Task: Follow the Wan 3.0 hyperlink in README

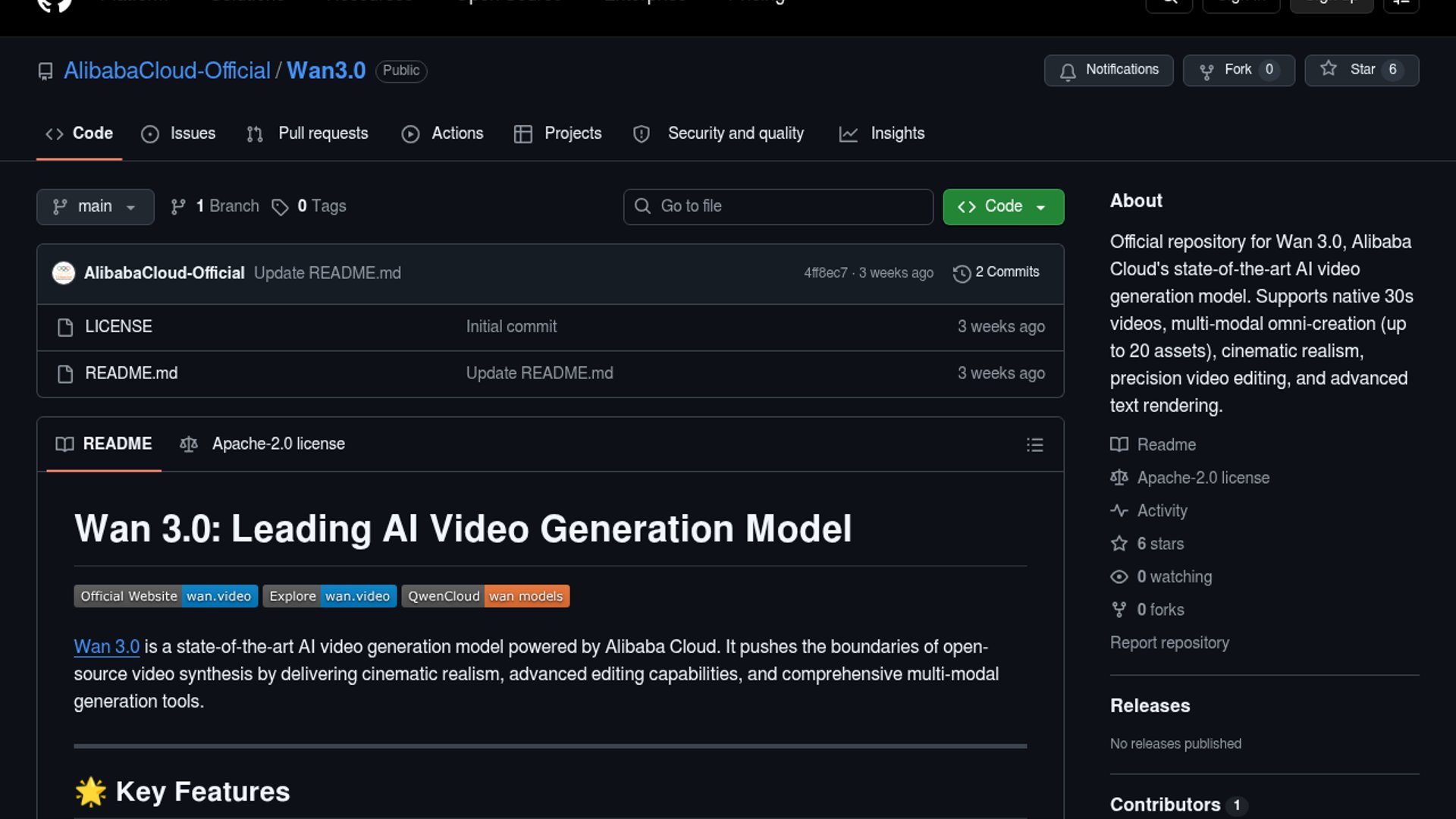Action: tap(106, 647)
